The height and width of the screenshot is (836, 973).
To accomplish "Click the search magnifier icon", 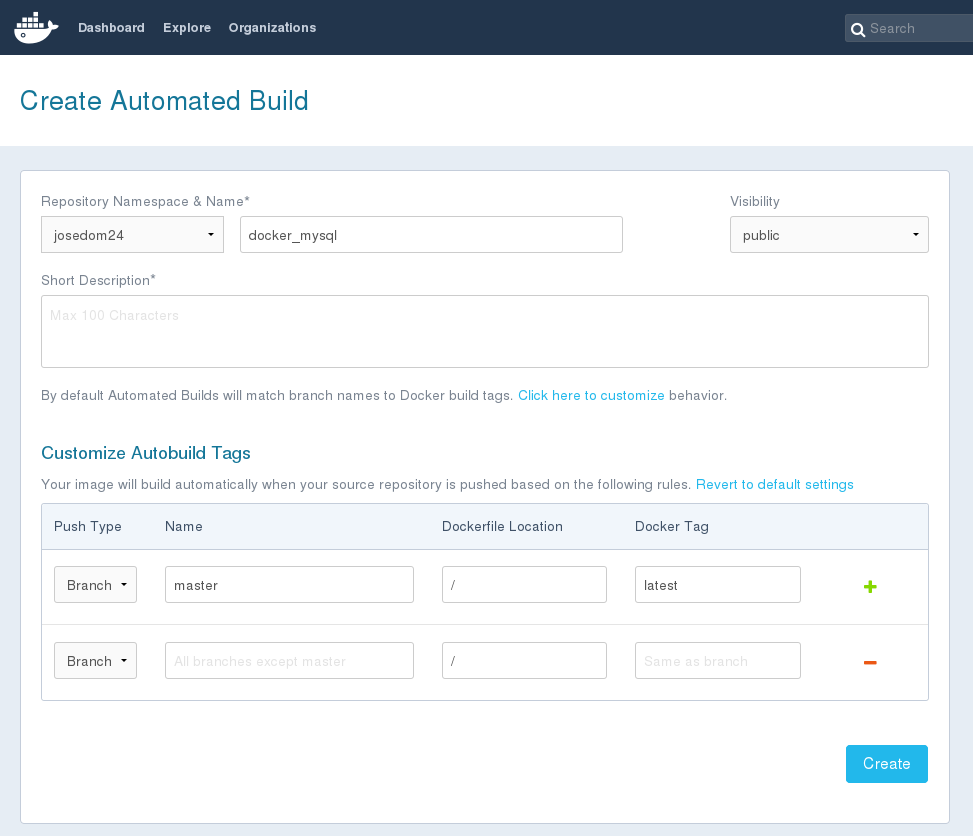I will click(857, 29).
